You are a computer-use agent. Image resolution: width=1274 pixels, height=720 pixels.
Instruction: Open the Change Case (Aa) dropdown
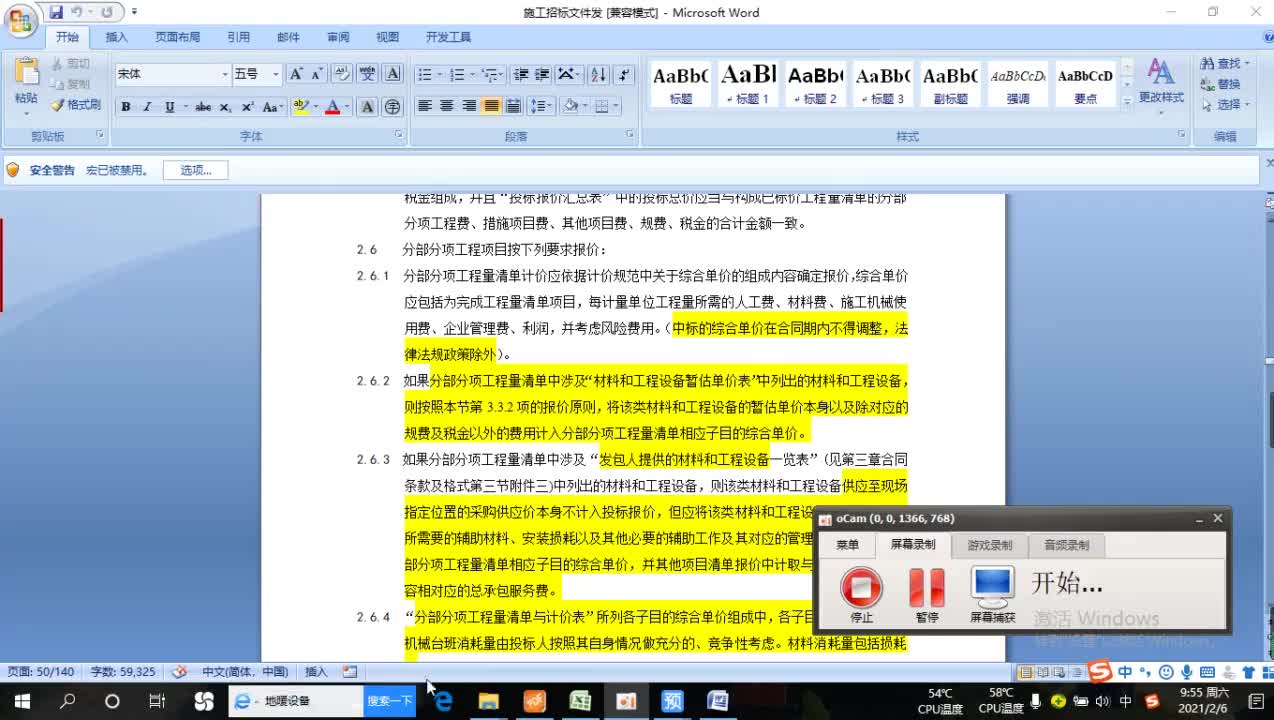[274, 107]
